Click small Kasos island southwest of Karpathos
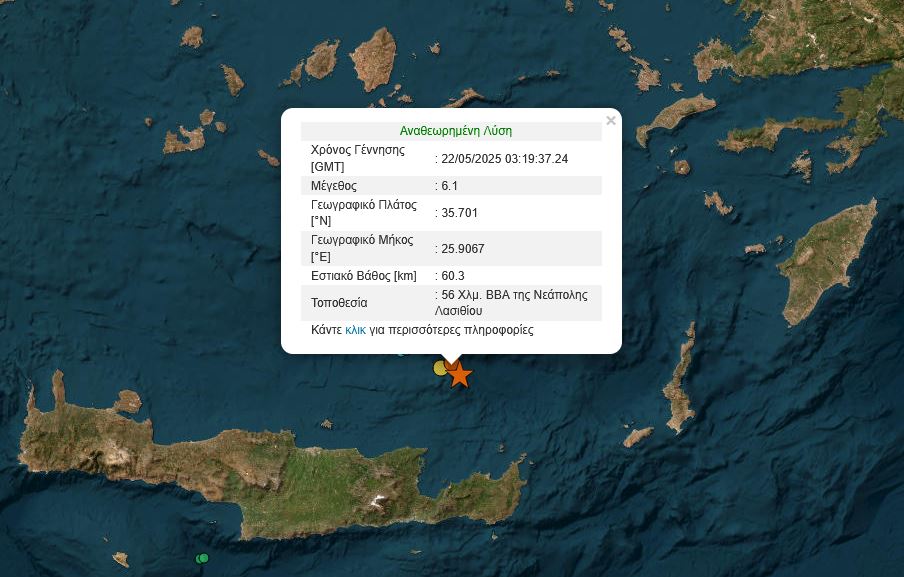 pos(637,437)
